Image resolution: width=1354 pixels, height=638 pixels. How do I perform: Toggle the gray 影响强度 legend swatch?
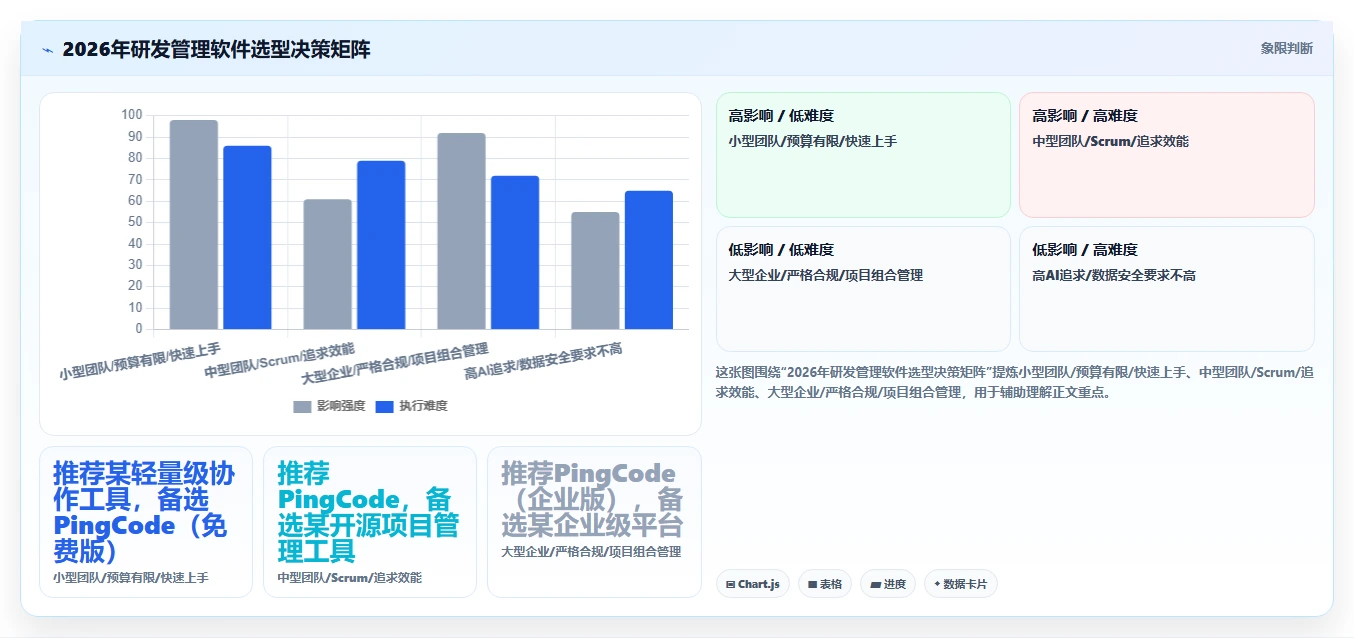(x=303, y=406)
